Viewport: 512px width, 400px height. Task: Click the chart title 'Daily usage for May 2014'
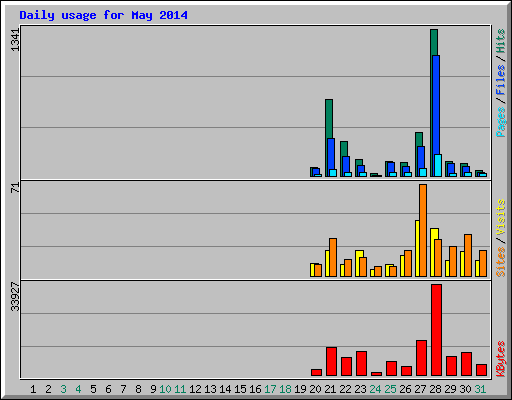point(103,15)
